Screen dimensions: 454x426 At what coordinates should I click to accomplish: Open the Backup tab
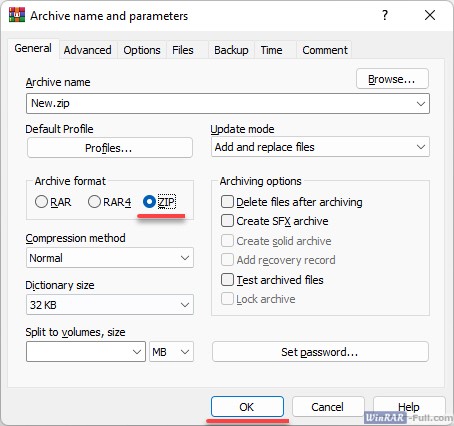pyautogui.click(x=231, y=50)
